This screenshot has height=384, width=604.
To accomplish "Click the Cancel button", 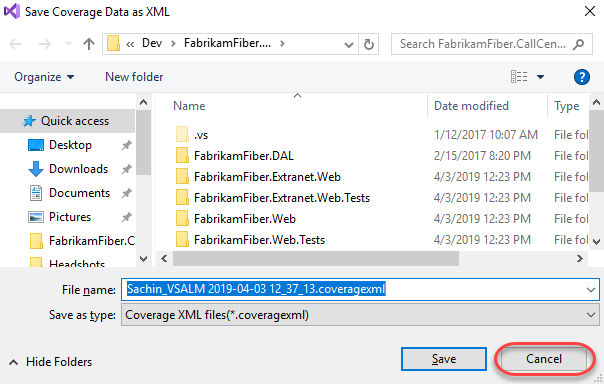I will (x=544, y=359).
